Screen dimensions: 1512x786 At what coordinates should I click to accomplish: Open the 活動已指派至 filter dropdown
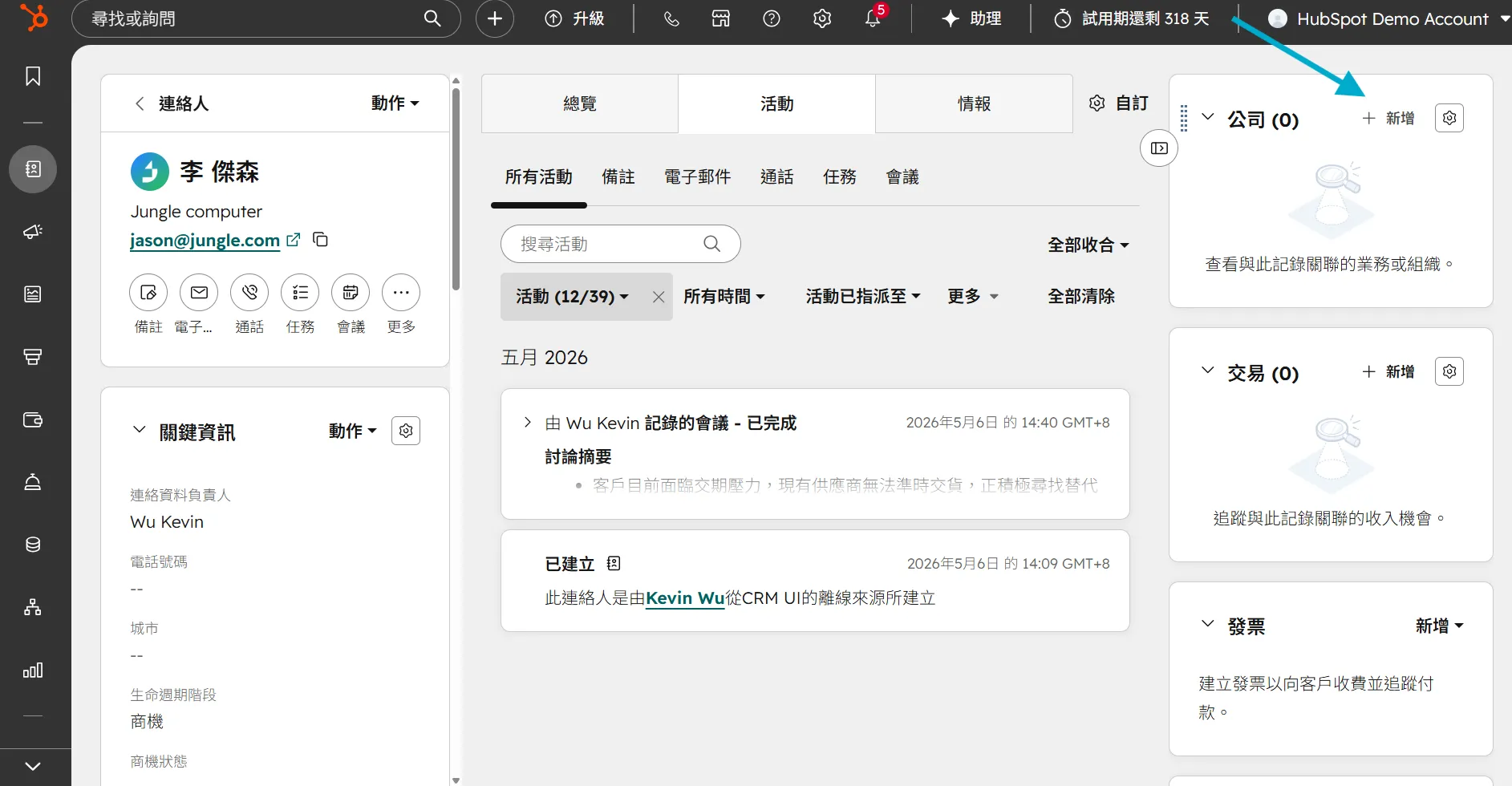(863, 297)
